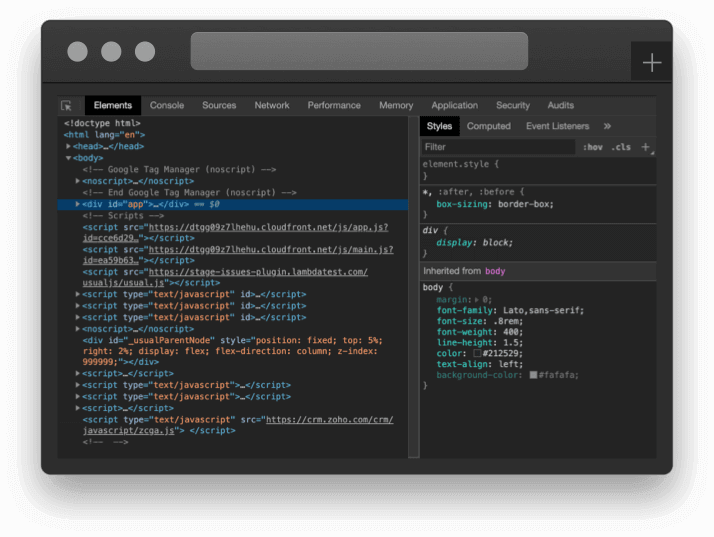Show more Styles pane tabs chevron

(607, 126)
